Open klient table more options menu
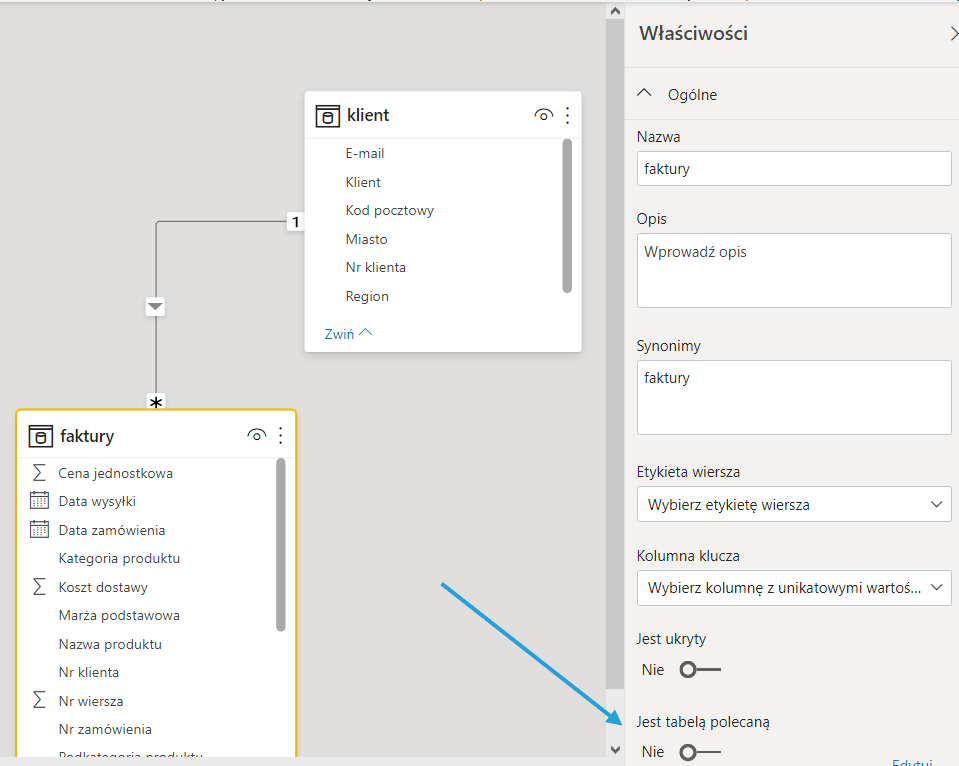 (568, 116)
